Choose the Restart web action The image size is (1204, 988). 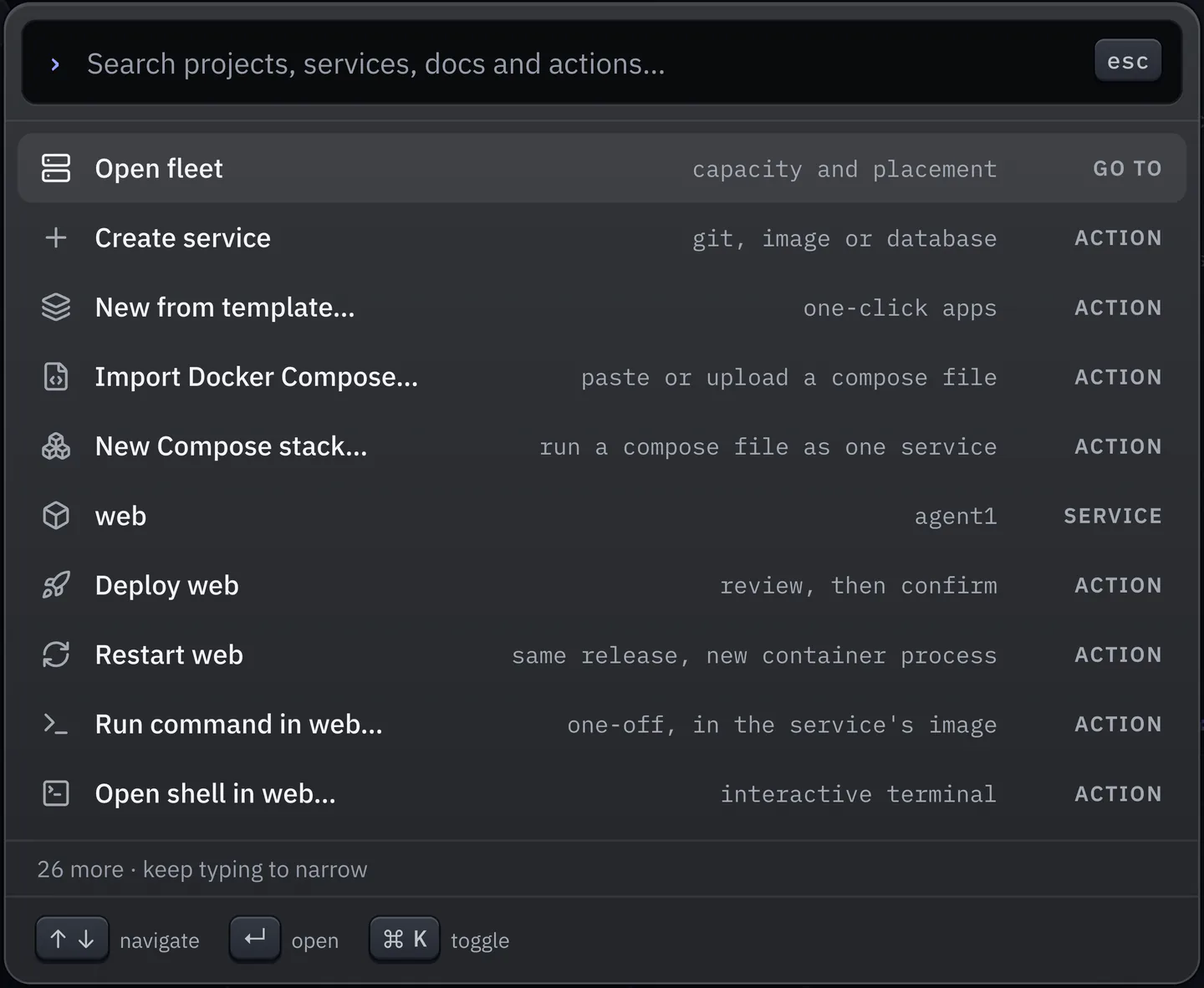click(x=602, y=654)
